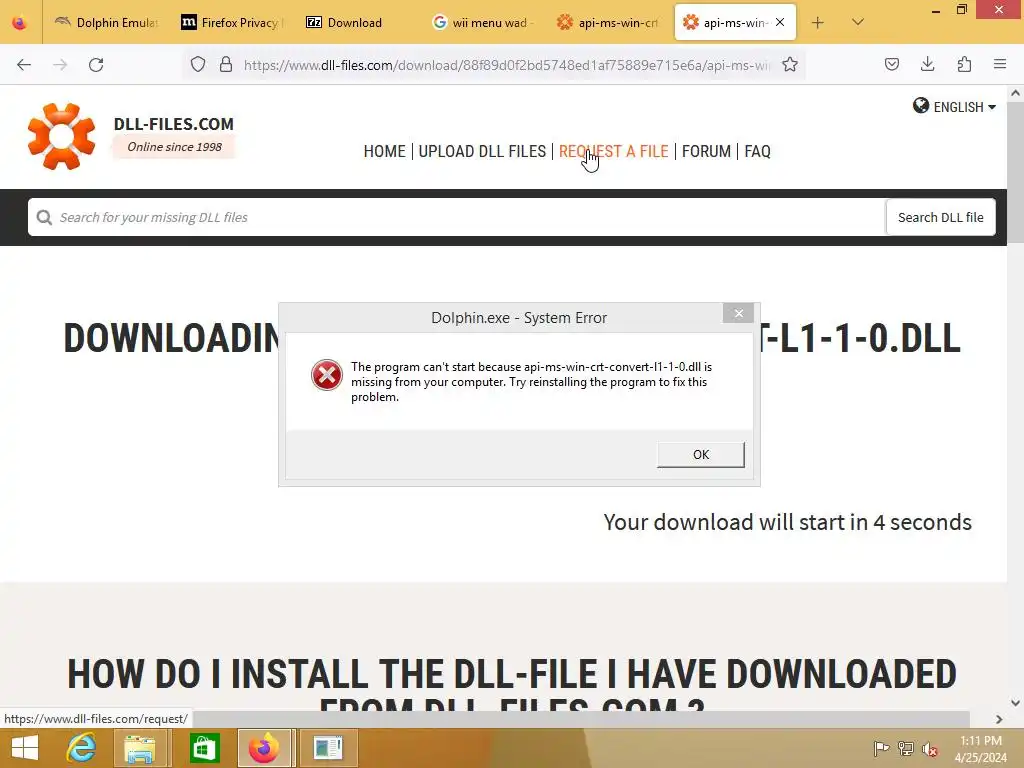Viewport: 1024px width, 768px height.
Task: Click the search magnifier icon
Action: (x=44, y=217)
